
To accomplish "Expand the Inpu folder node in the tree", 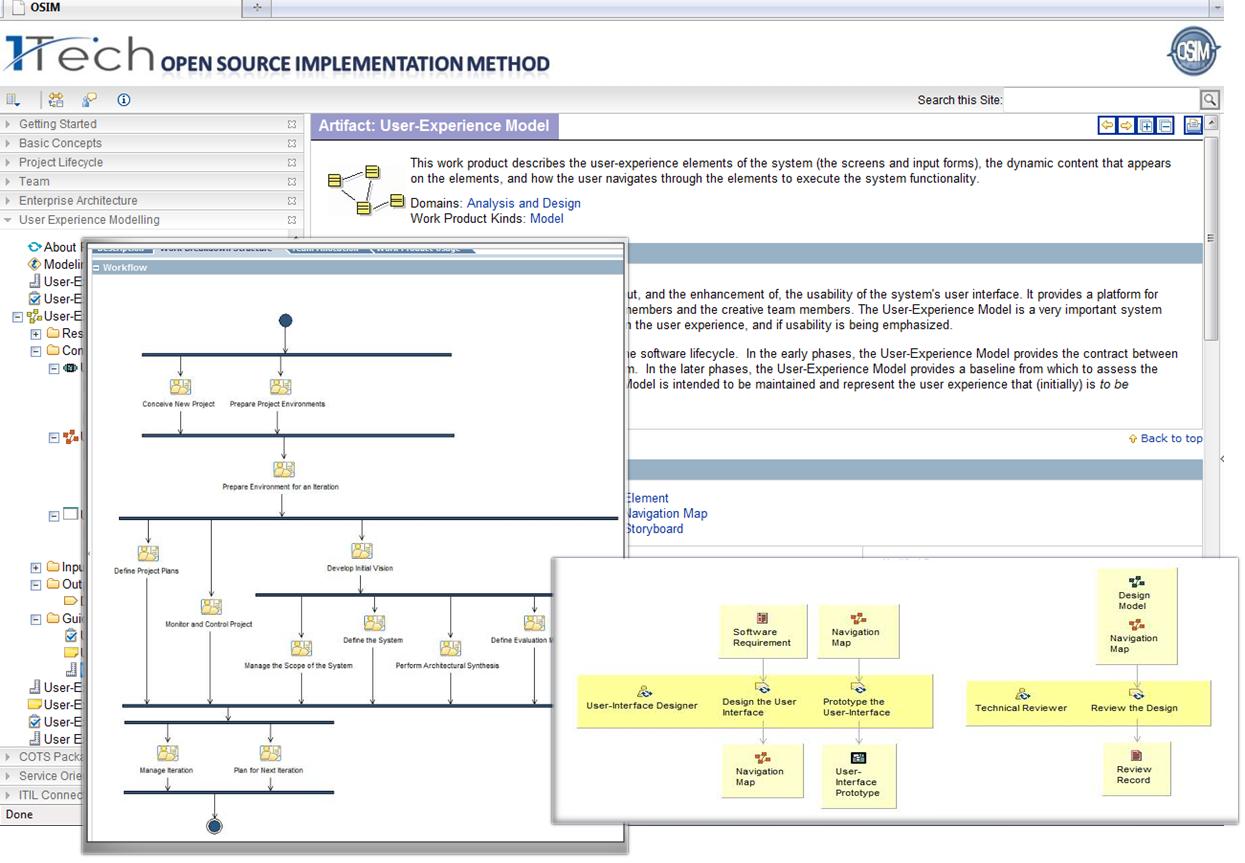I will [x=36, y=568].
